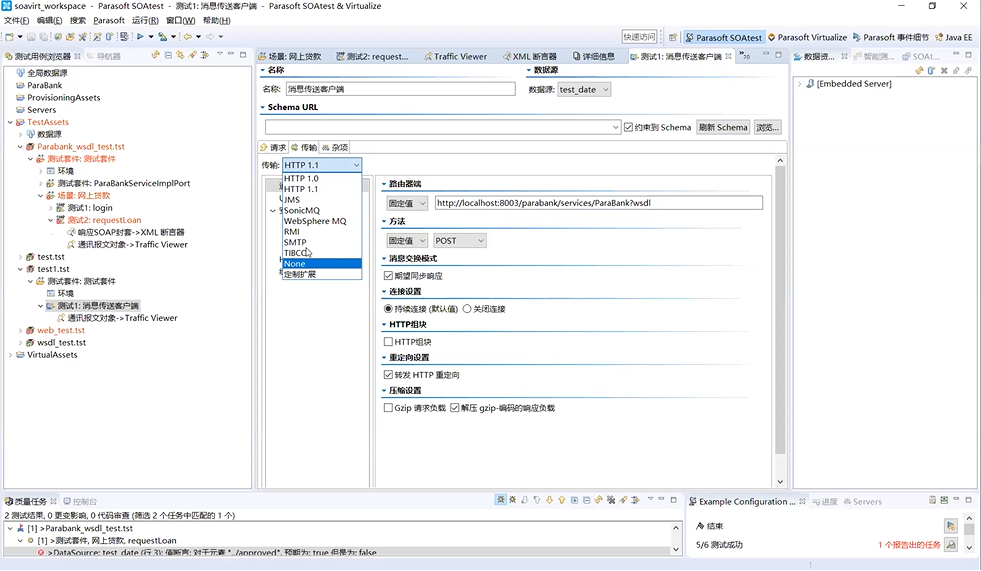
Task: Collapse the TestAssets tree node
Action: pyautogui.click(x=10, y=123)
